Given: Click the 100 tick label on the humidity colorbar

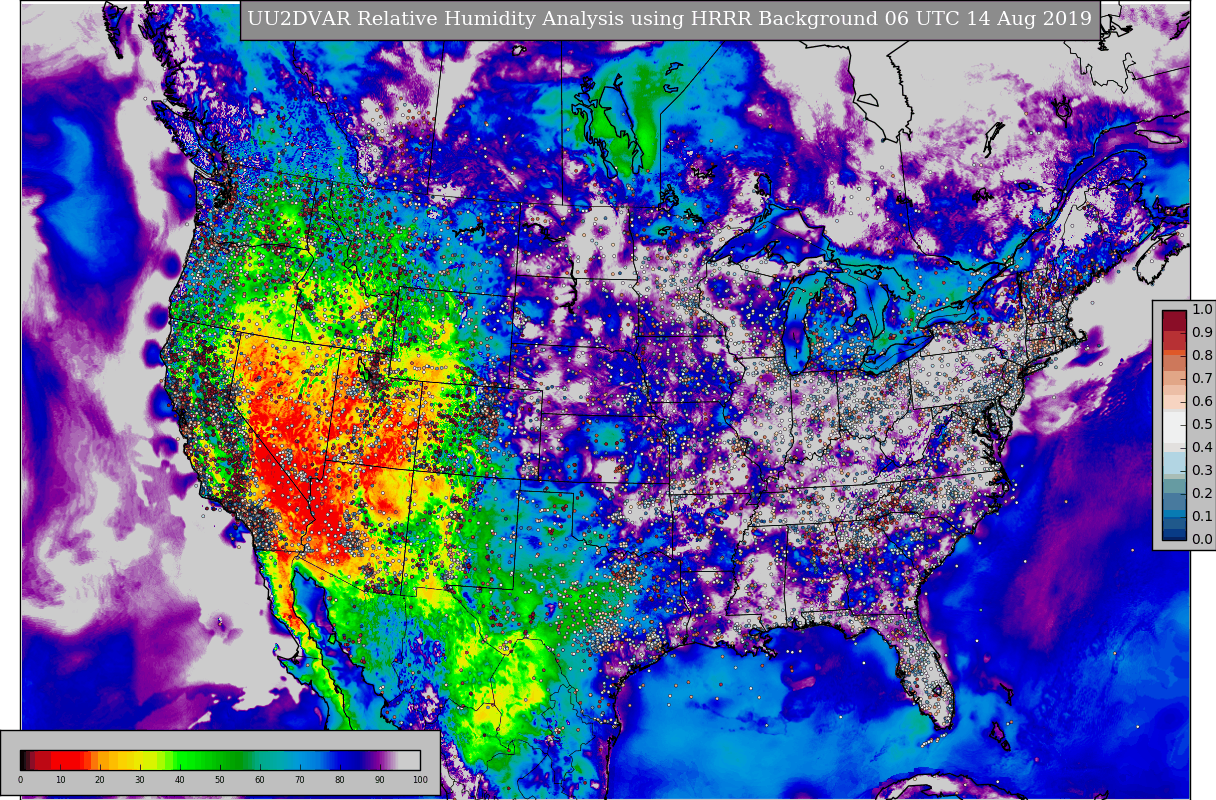Looking at the screenshot, I should pyautogui.click(x=420, y=780).
